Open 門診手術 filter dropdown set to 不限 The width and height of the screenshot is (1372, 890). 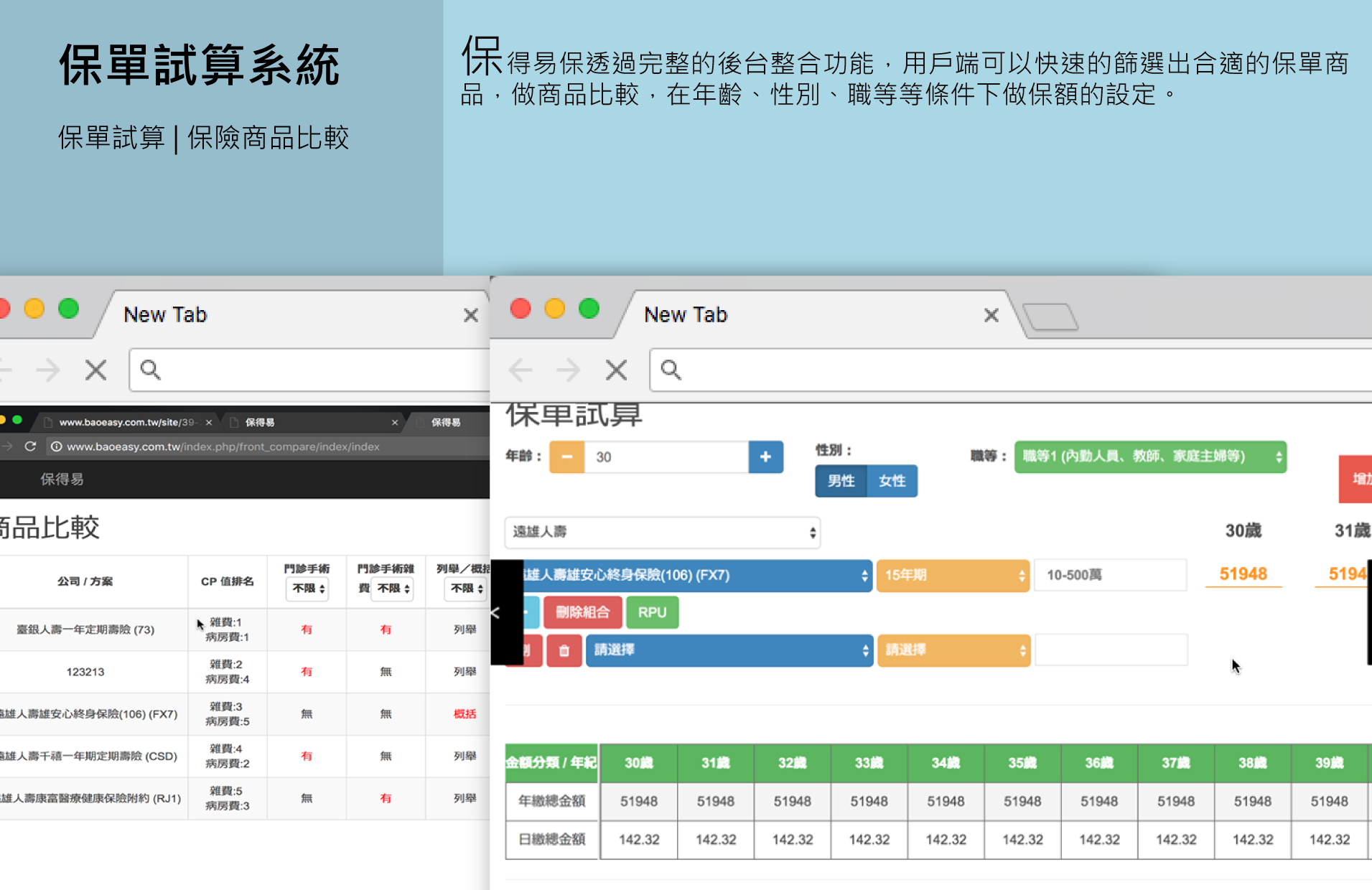click(307, 589)
